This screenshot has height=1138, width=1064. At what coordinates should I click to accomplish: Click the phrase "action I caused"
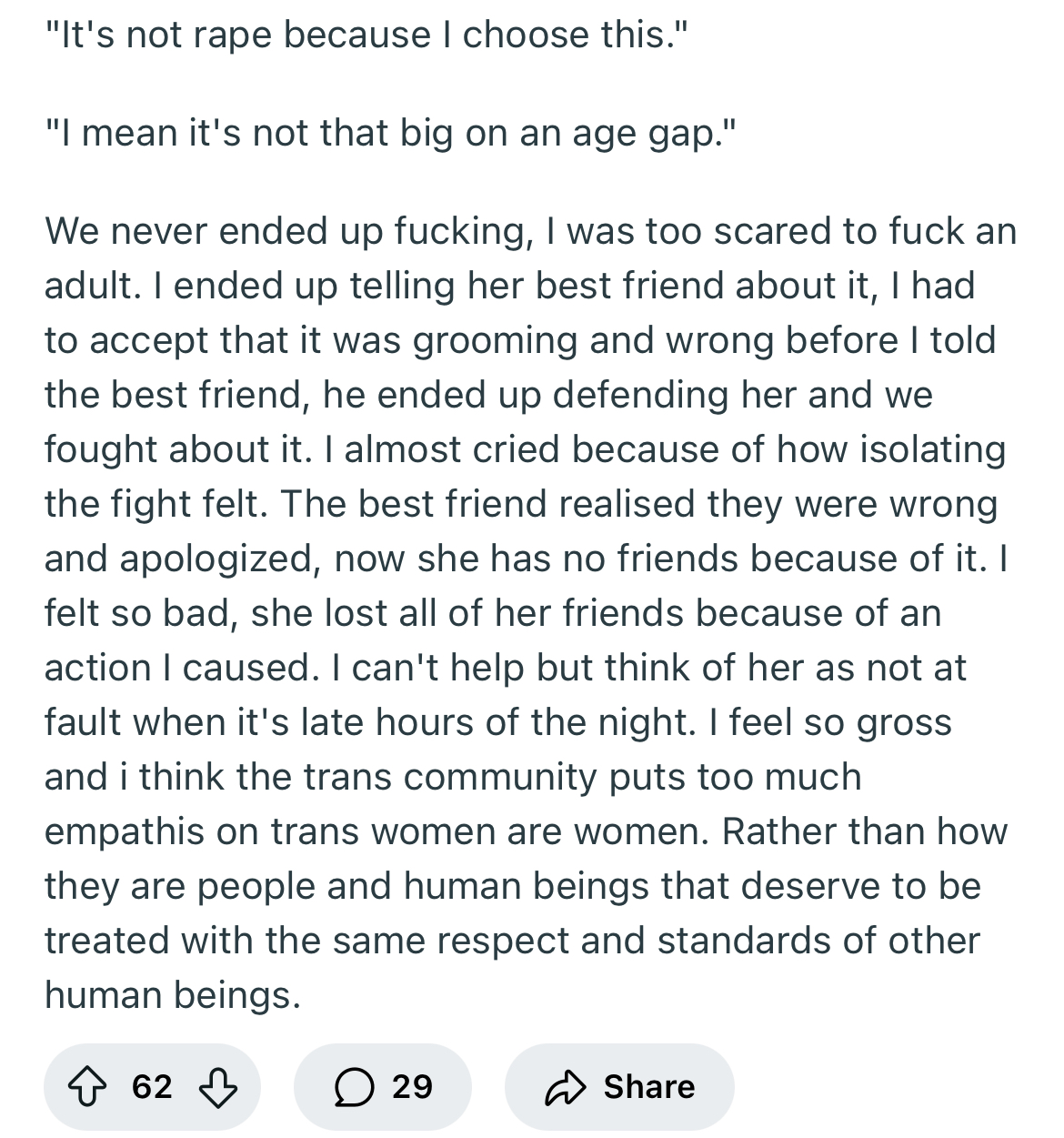[x=177, y=668]
